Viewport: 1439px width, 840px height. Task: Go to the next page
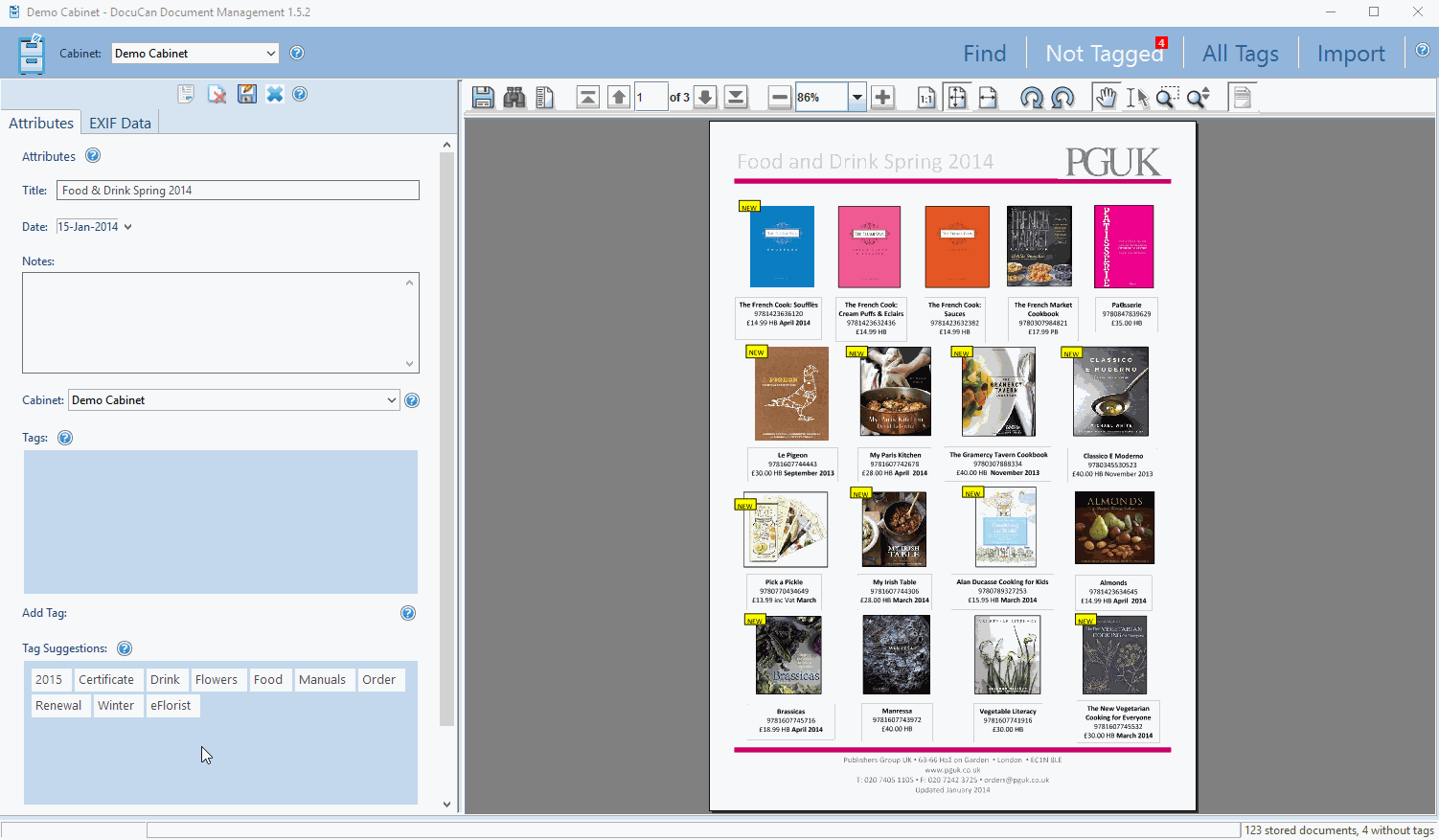(705, 97)
